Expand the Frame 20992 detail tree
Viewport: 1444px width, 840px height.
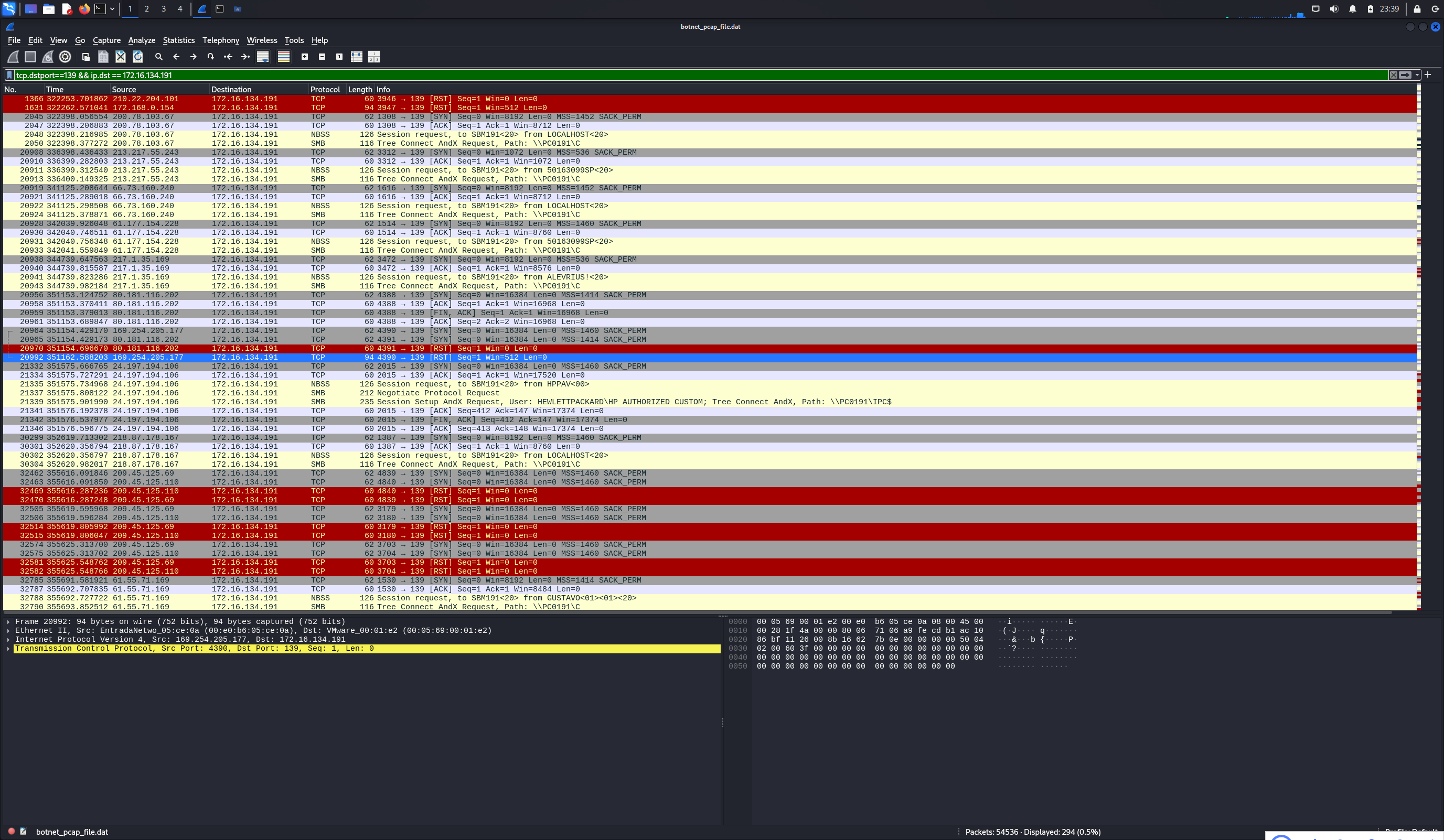[8, 622]
